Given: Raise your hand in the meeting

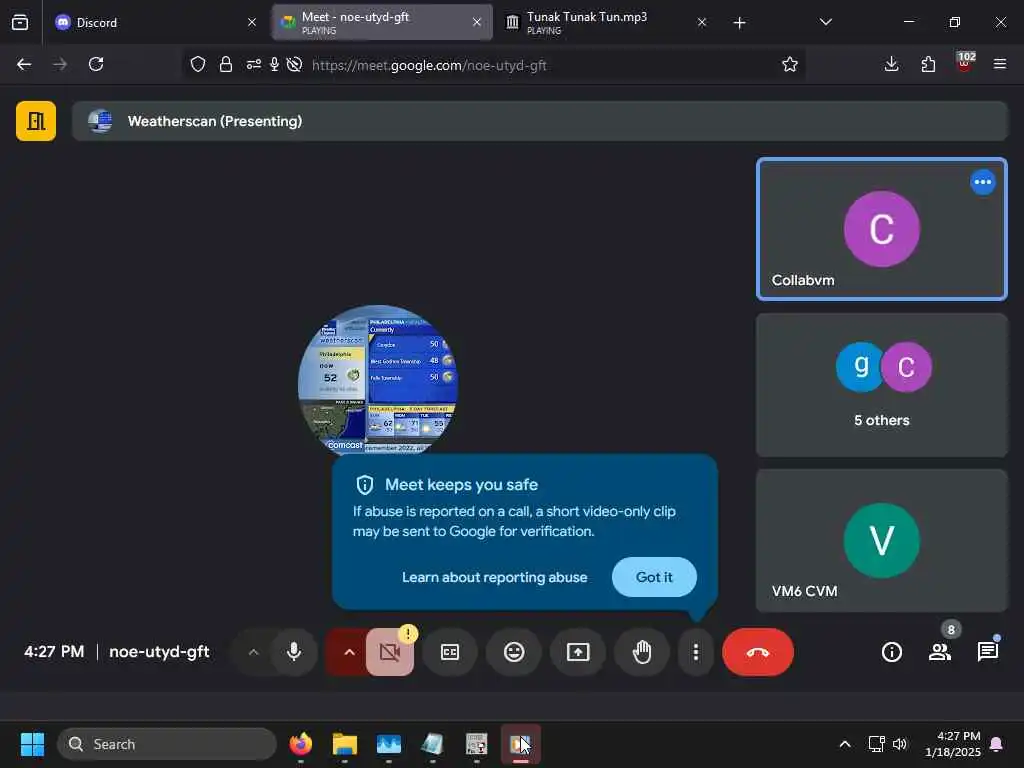Looking at the screenshot, I should pyautogui.click(x=642, y=652).
